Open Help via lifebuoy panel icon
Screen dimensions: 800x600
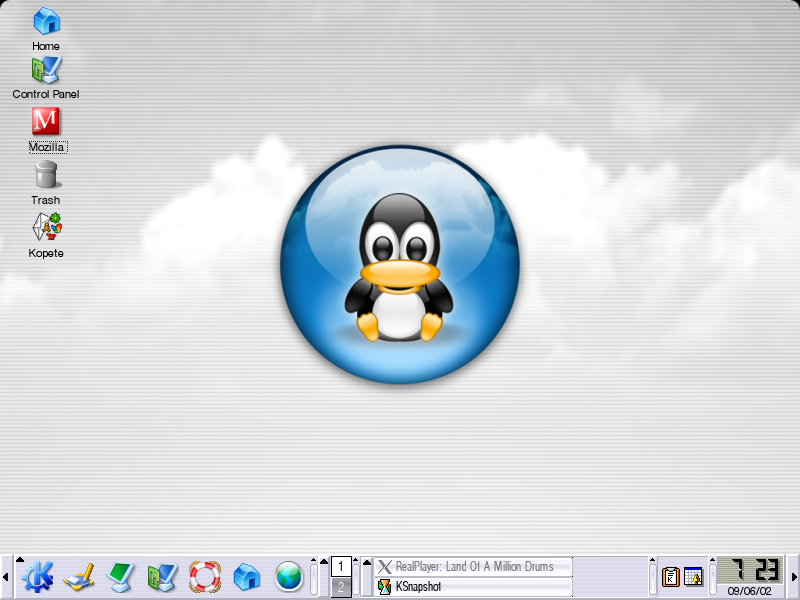205,577
